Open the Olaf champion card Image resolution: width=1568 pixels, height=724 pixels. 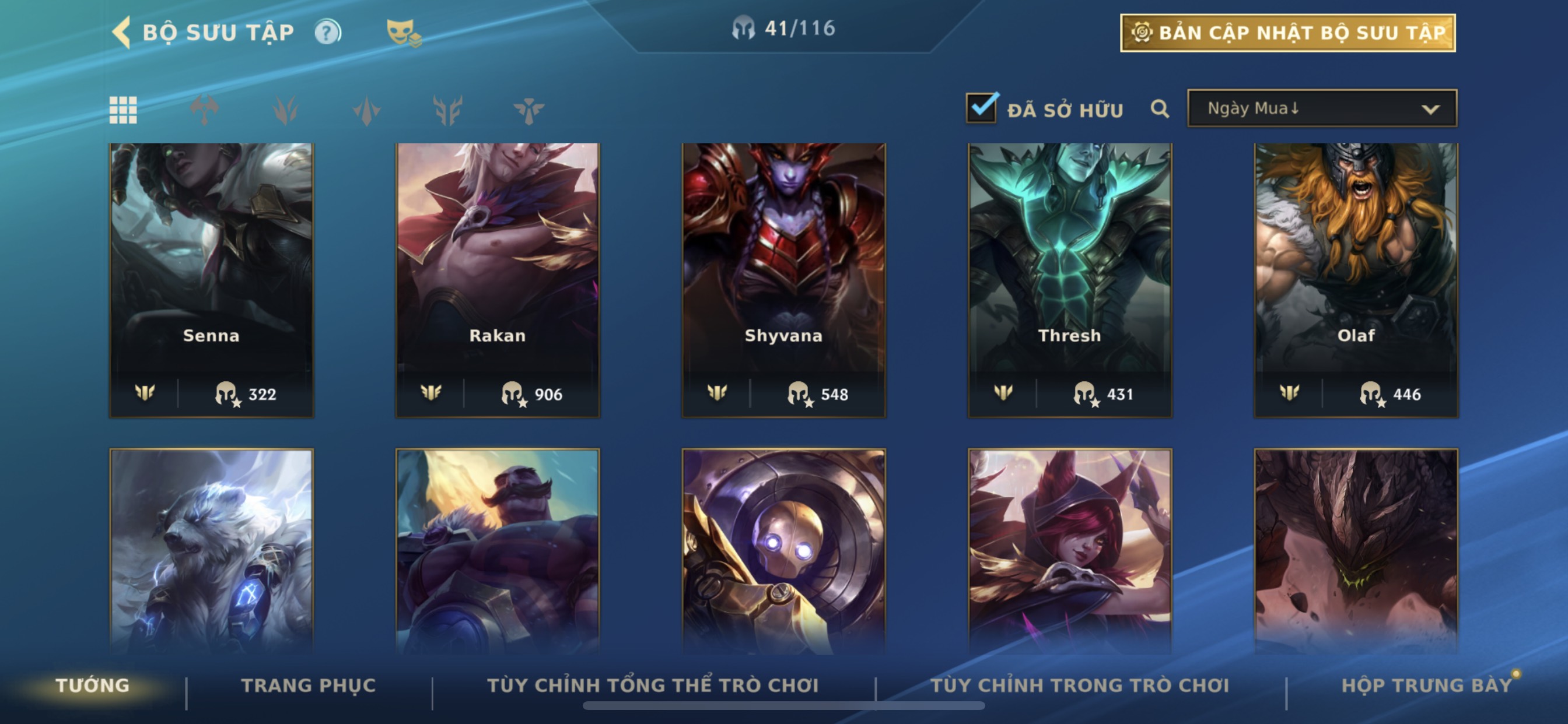1356,280
